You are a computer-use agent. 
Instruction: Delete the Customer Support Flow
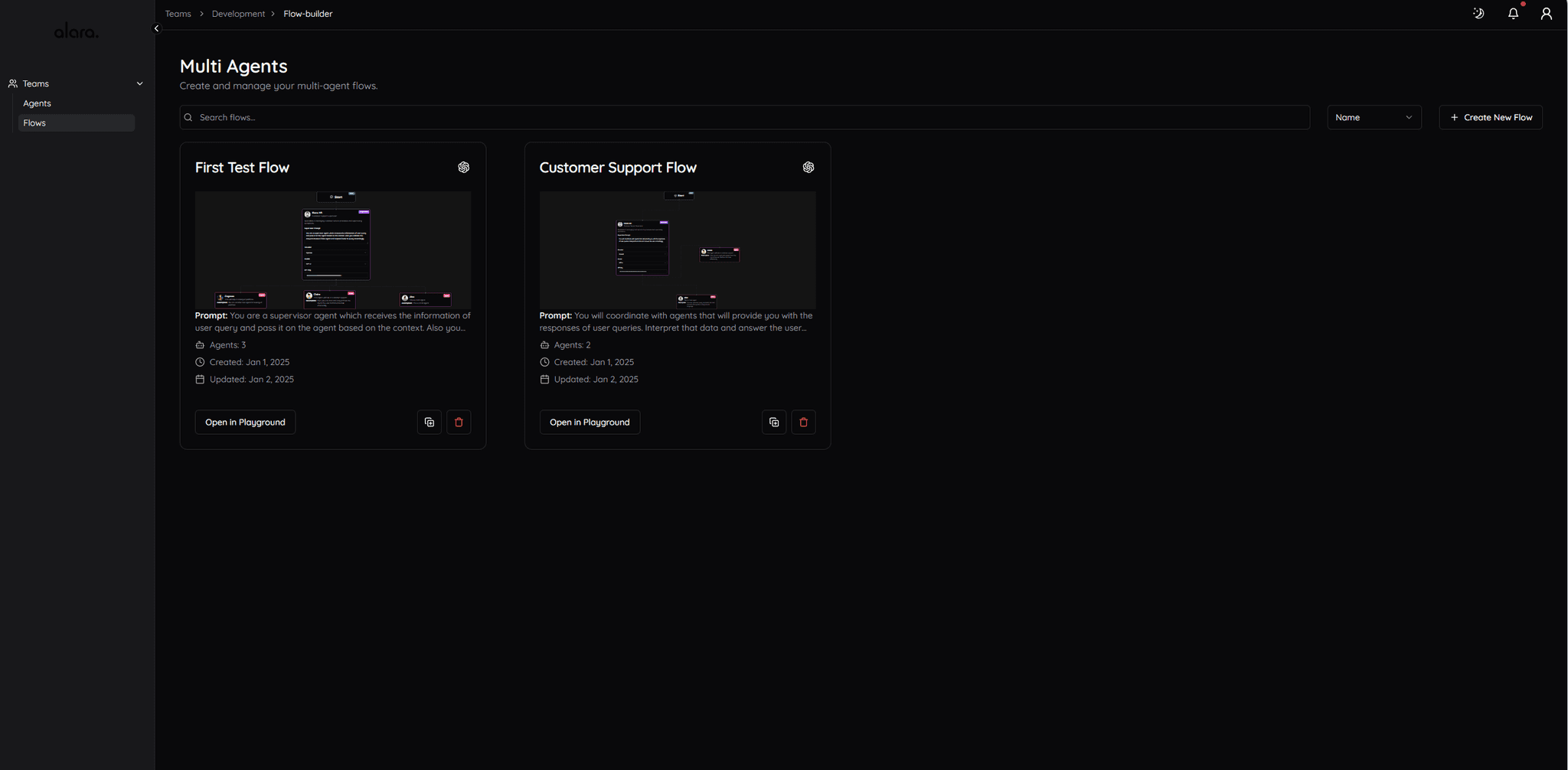point(803,423)
